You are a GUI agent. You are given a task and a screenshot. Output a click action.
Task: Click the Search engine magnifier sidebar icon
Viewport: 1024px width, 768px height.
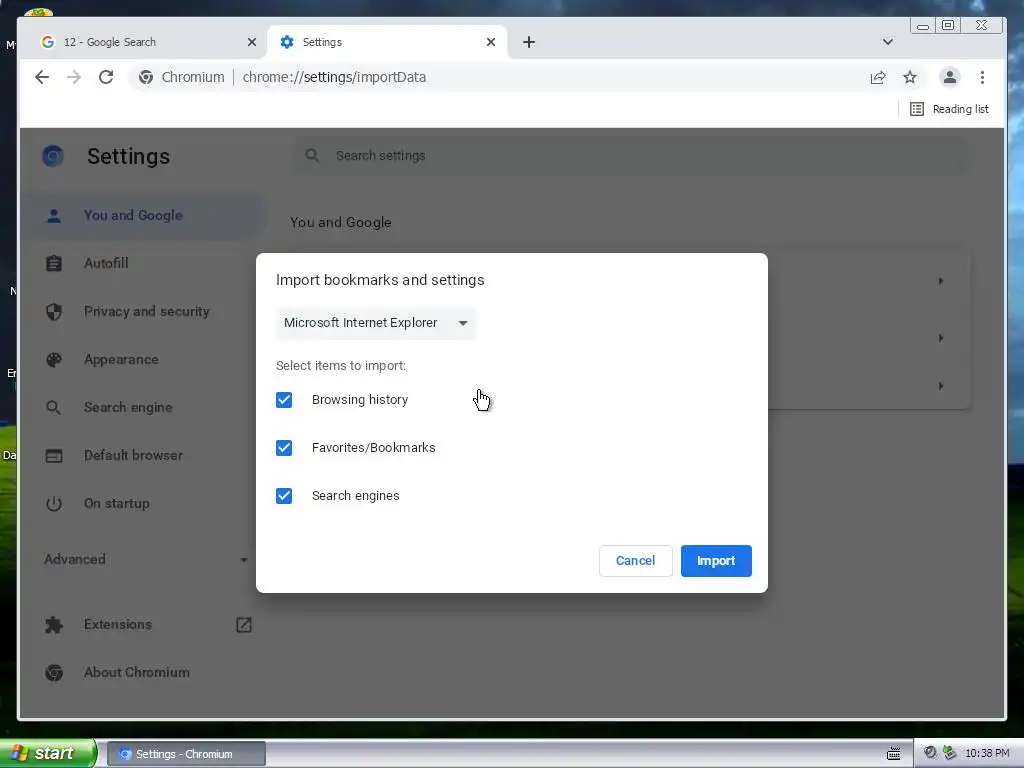pyautogui.click(x=54, y=408)
